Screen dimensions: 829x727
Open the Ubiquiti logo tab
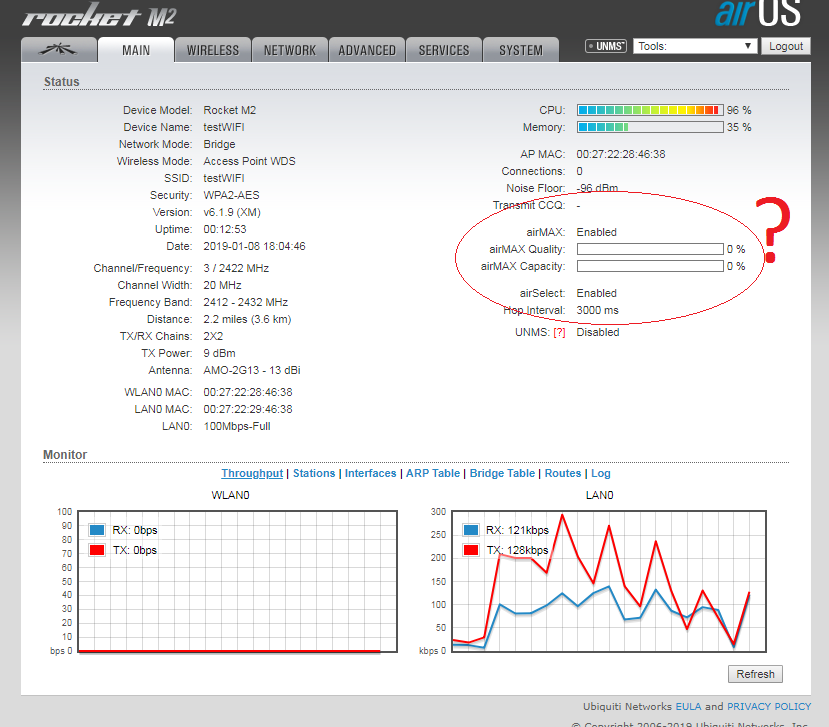click(58, 50)
